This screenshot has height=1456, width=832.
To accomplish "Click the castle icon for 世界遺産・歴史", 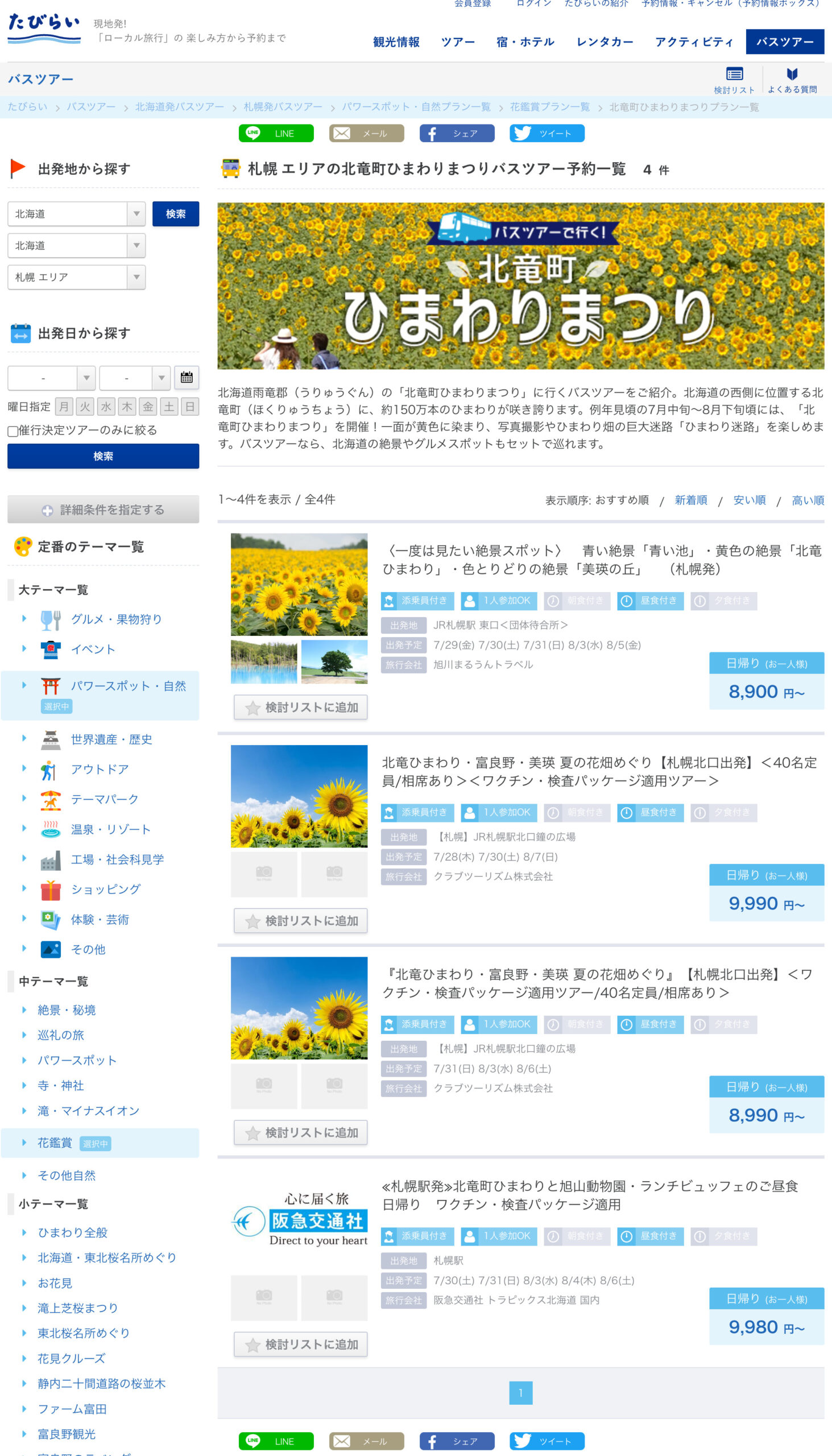I will pyautogui.click(x=51, y=739).
